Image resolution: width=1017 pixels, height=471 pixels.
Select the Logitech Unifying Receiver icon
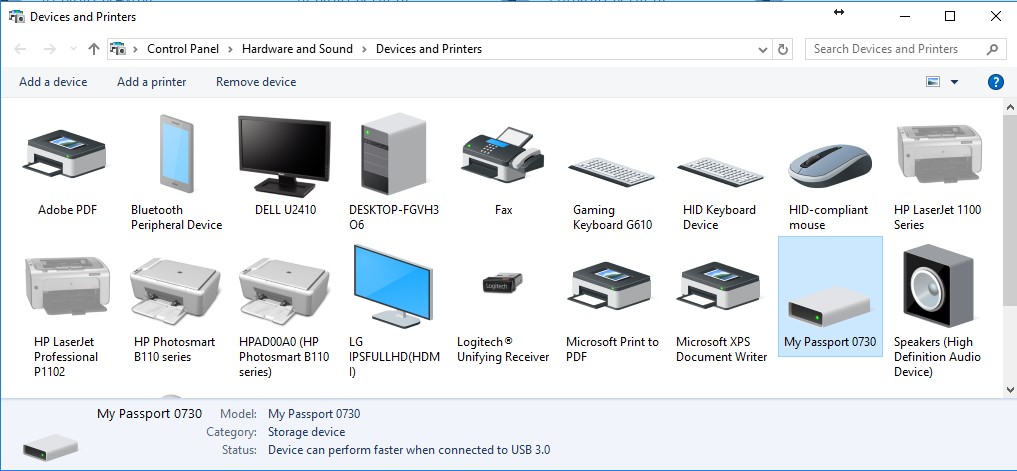click(503, 283)
